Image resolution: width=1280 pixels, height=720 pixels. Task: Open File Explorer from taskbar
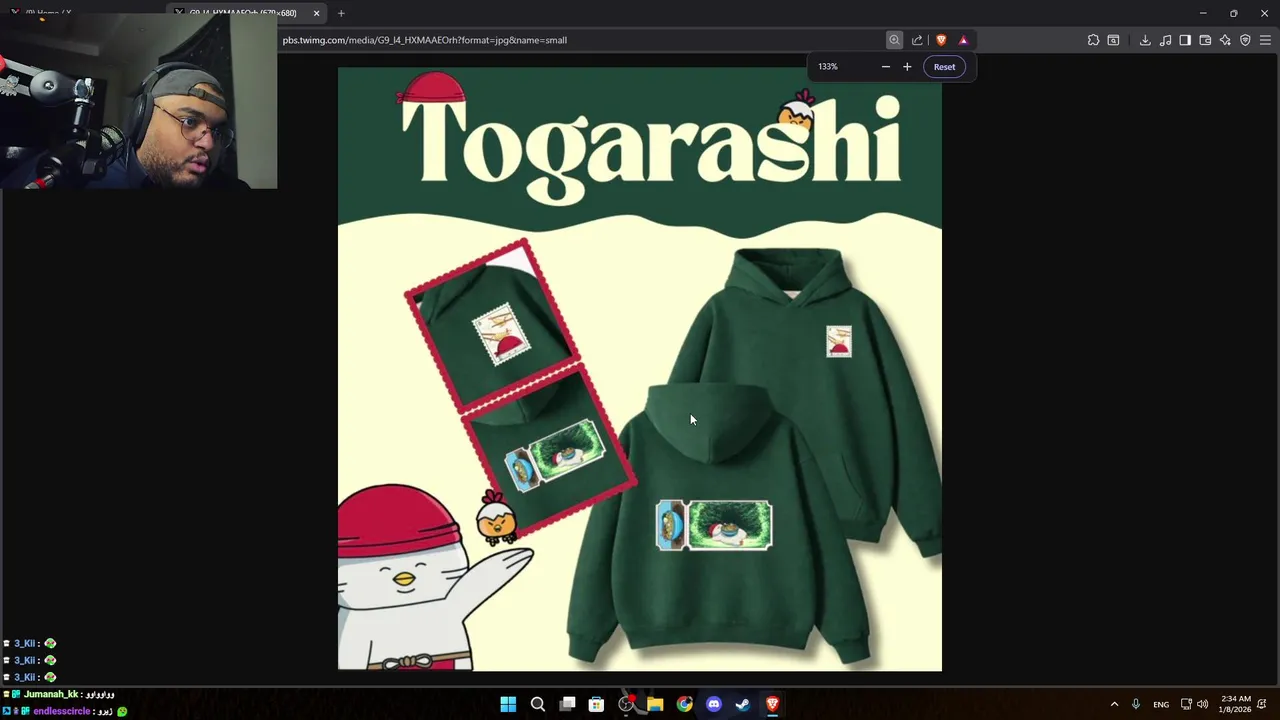click(x=655, y=704)
